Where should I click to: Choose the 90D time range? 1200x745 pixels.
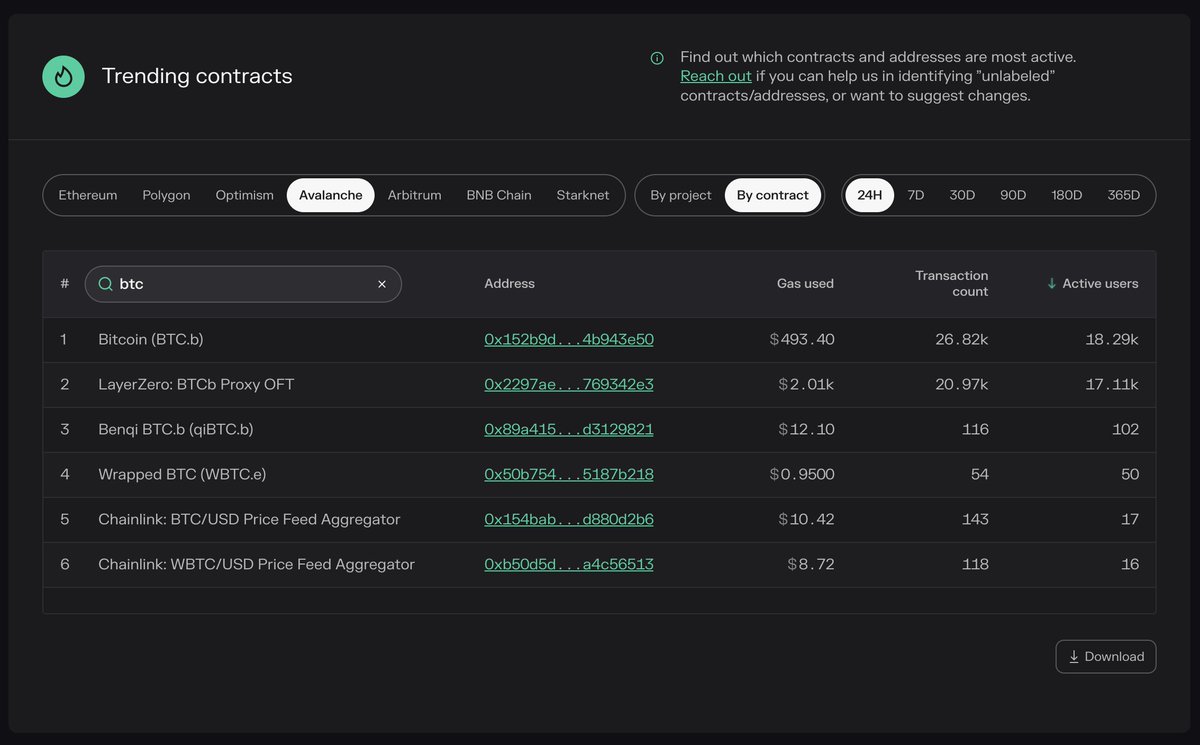click(1013, 195)
